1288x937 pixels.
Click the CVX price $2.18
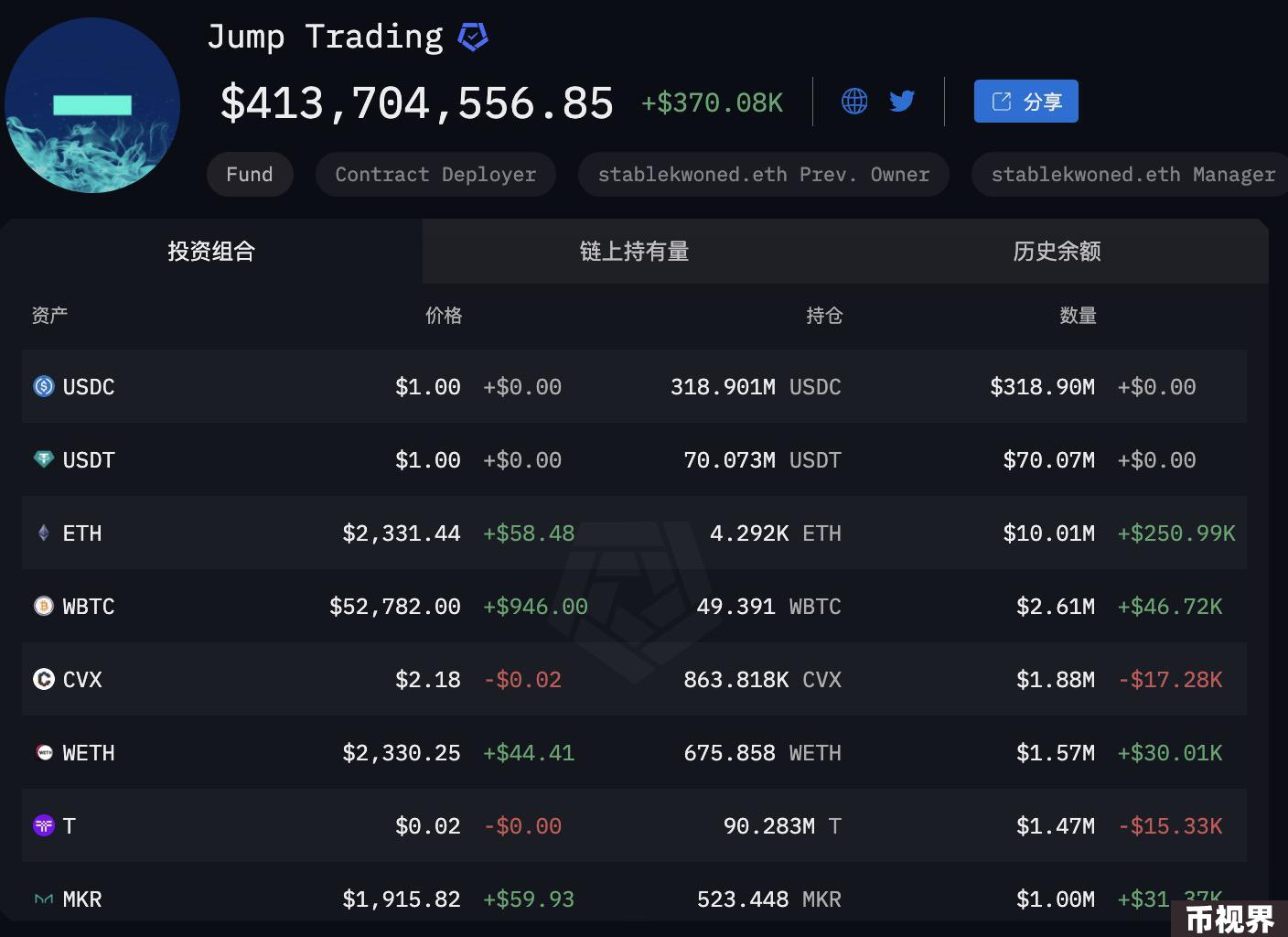tap(428, 680)
